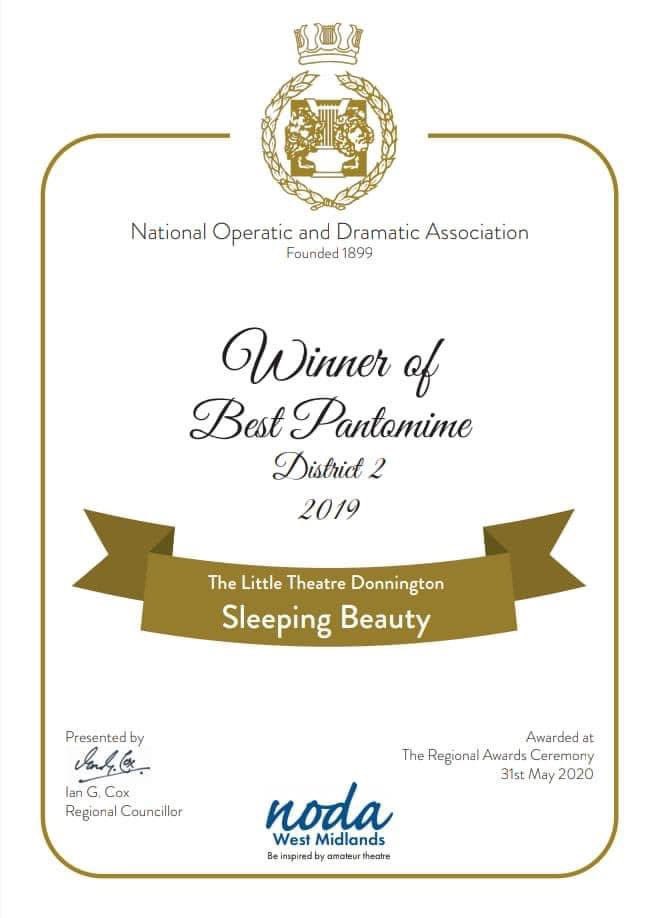Click the 'Regional Councillor' title
Viewport: 651px width, 918px height.
(124, 812)
